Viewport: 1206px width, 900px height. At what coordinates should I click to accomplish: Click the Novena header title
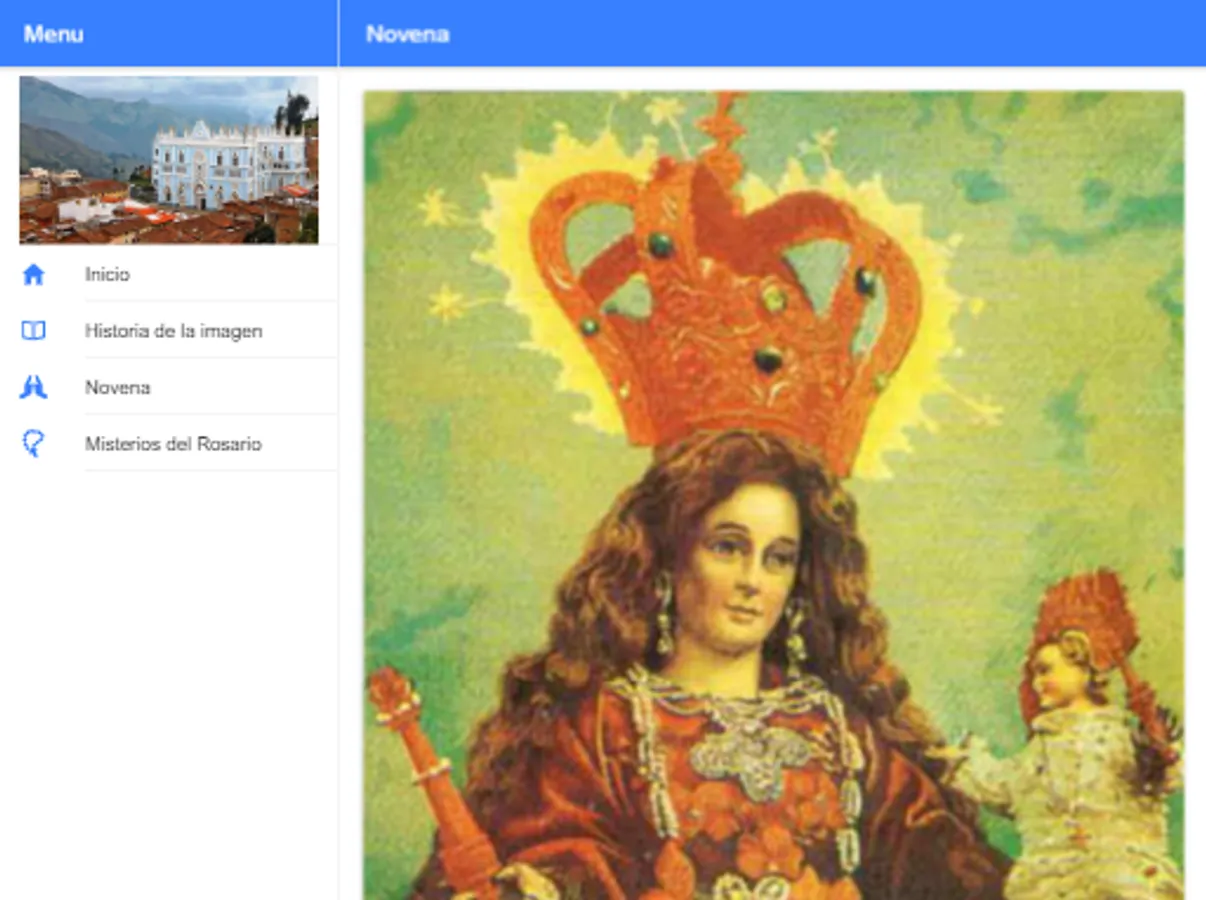407,34
